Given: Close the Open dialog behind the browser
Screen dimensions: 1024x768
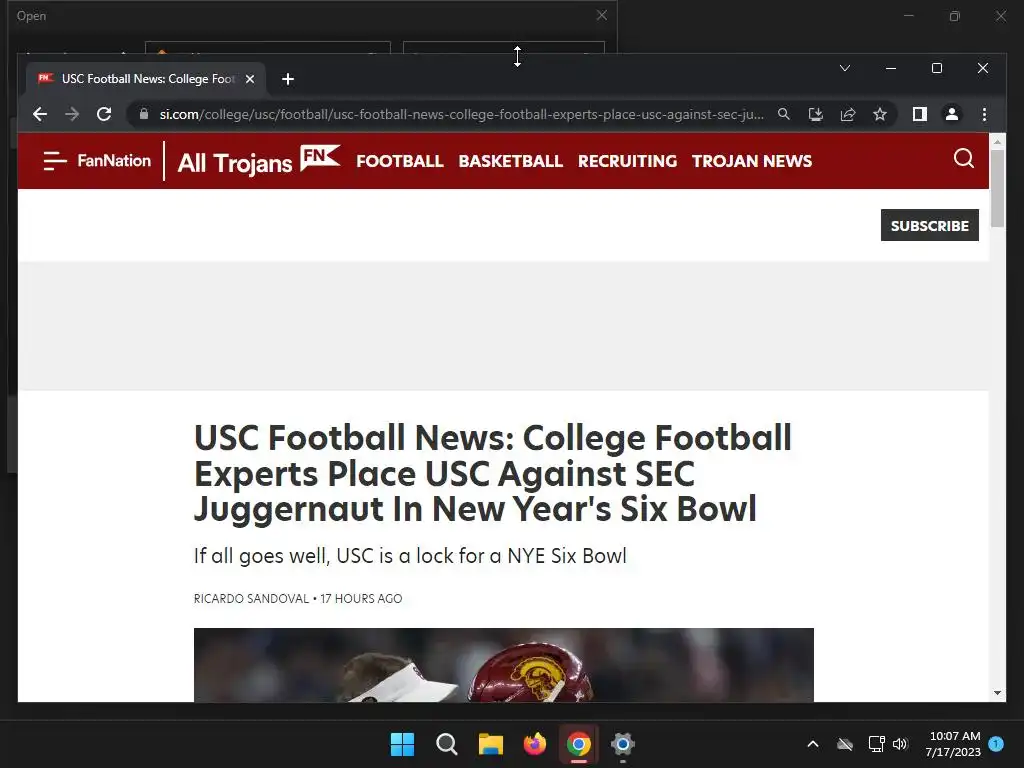Looking at the screenshot, I should pyautogui.click(x=601, y=15).
